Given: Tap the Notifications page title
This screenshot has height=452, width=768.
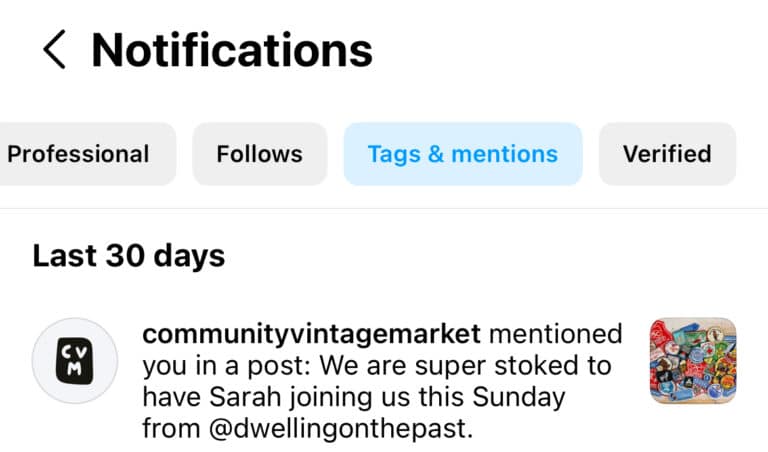Looking at the screenshot, I should [232, 49].
